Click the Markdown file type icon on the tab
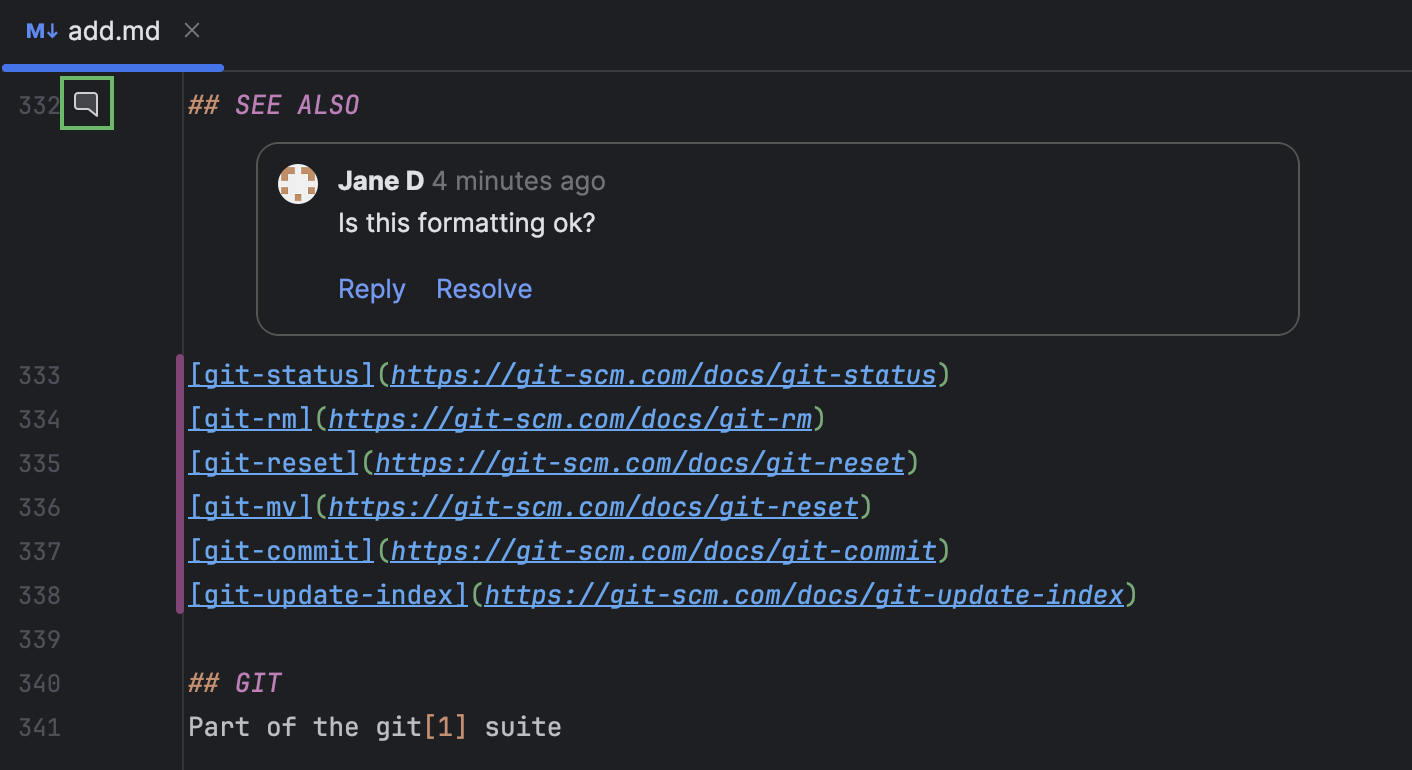The image size is (1412, 770). 40,31
